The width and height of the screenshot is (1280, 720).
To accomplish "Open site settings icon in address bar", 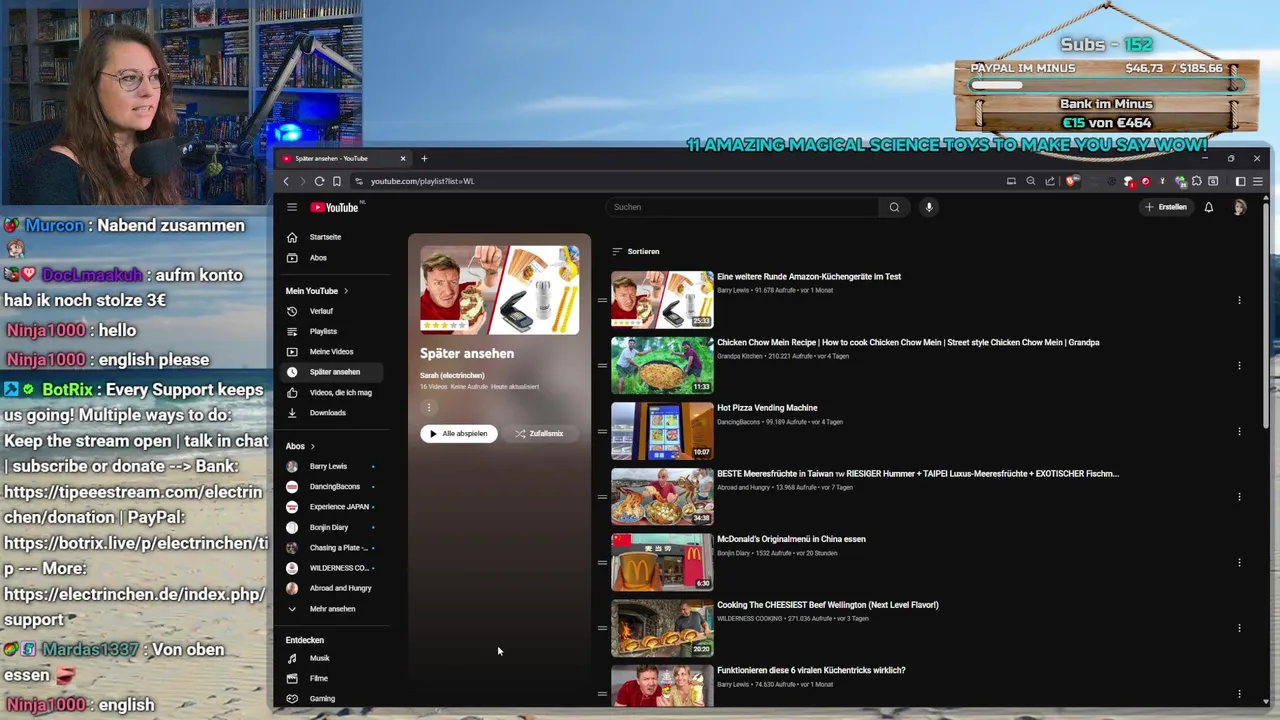I will point(358,181).
